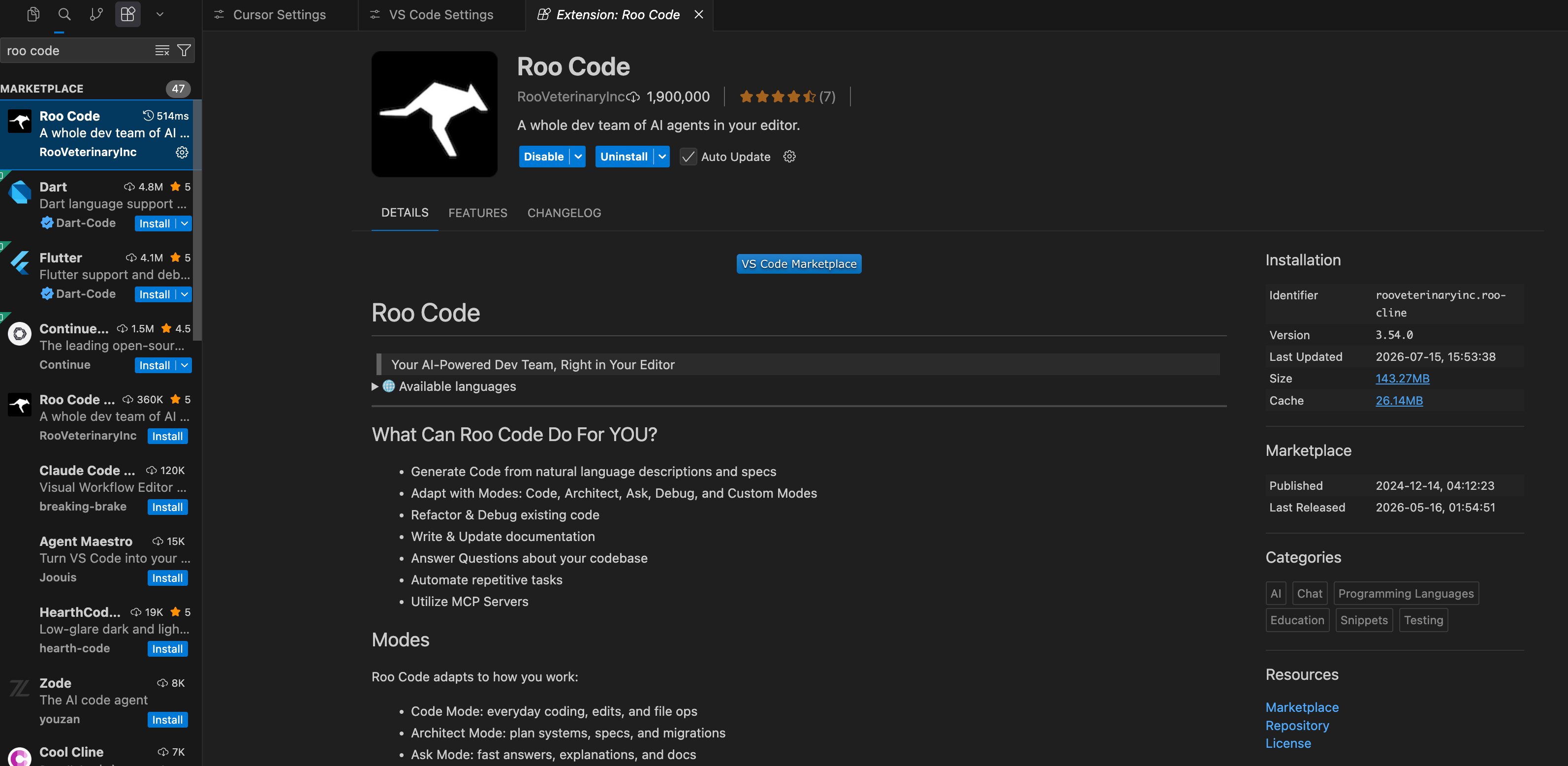Screen dimensions: 1568x766
Task: Click the Programming Languages category tag
Action: coord(1406,593)
